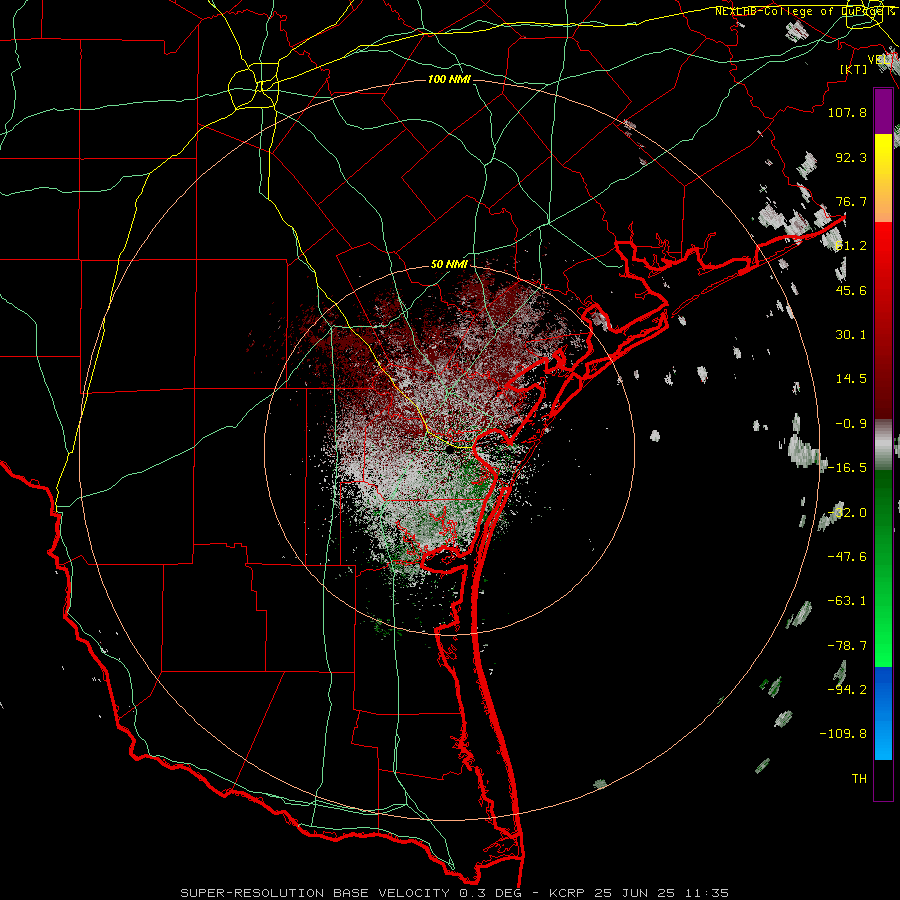900x900 pixels.
Task: Click the blue segment of the velocity color bar
Action: coord(883,713)
